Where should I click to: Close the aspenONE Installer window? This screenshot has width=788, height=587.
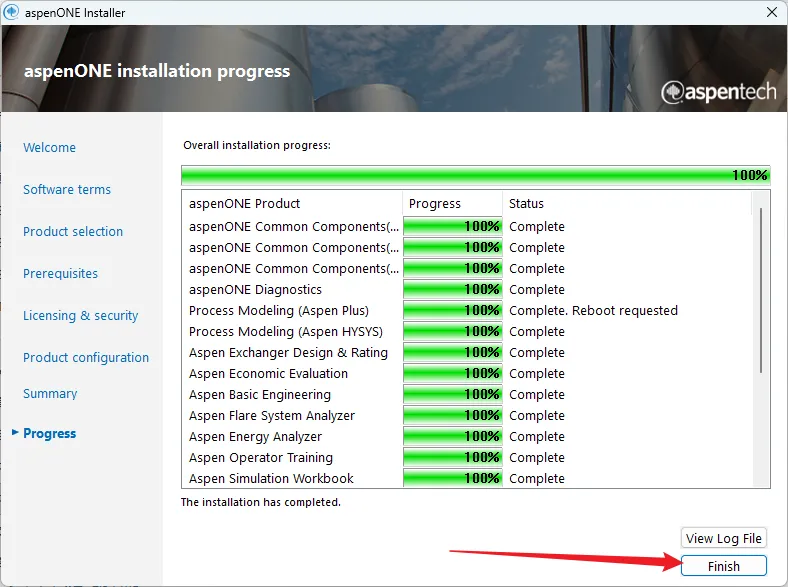(x=772, y=12)
